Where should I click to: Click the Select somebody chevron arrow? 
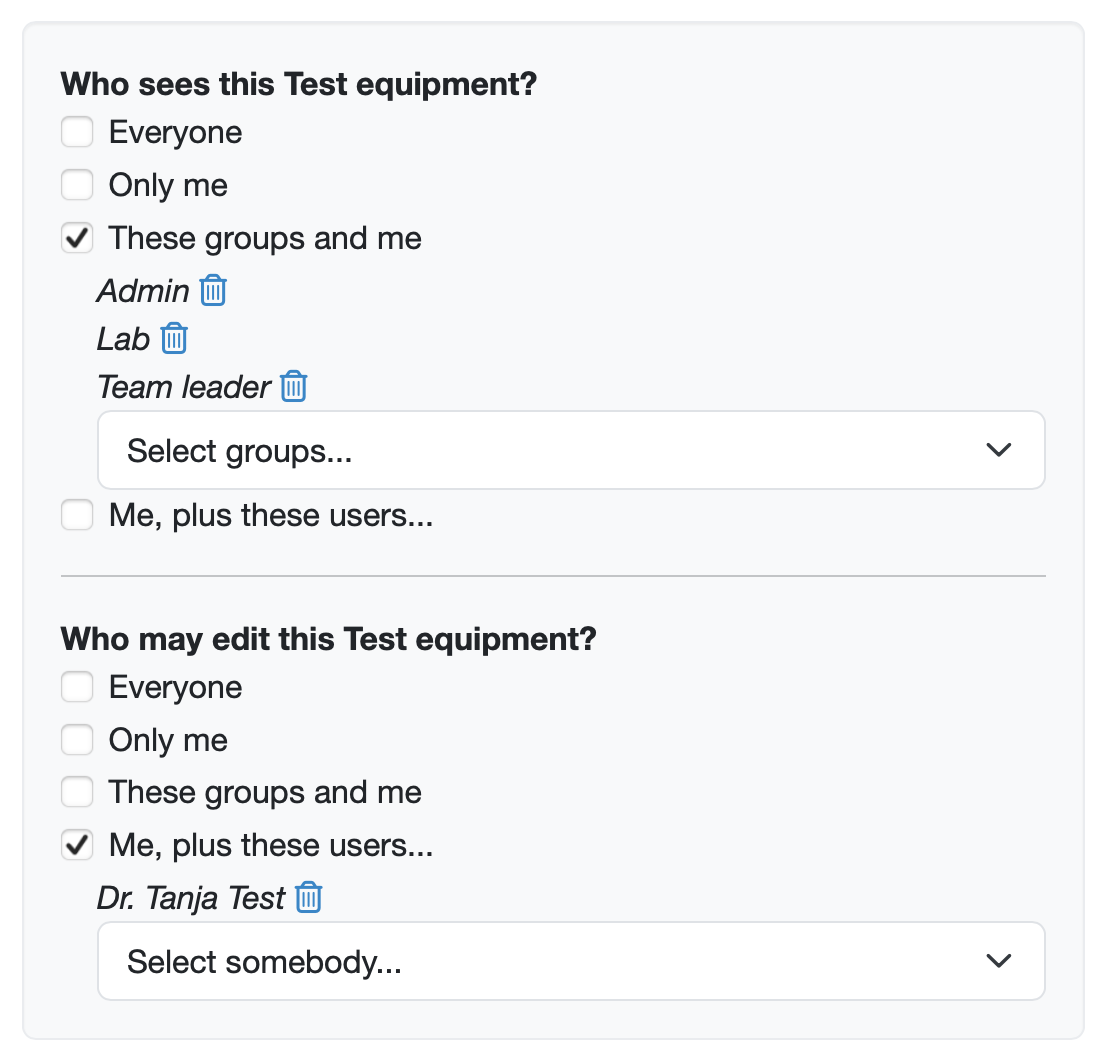click(x=998, y=962)
